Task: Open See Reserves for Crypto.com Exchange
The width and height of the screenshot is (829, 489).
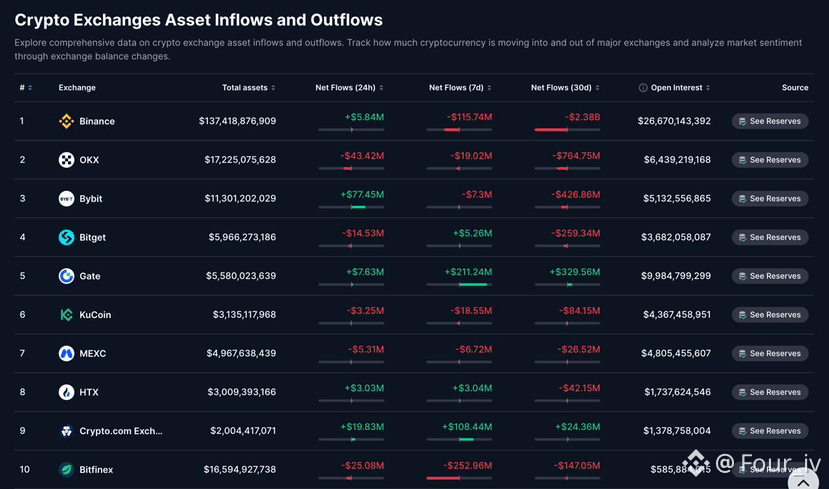Action: [x=770, y=431]
